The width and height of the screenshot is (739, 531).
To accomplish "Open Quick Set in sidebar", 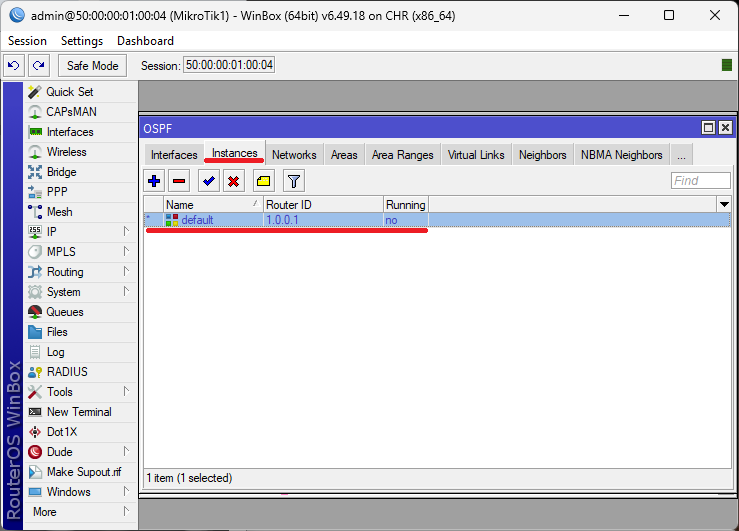I will [x=69, y=92].
